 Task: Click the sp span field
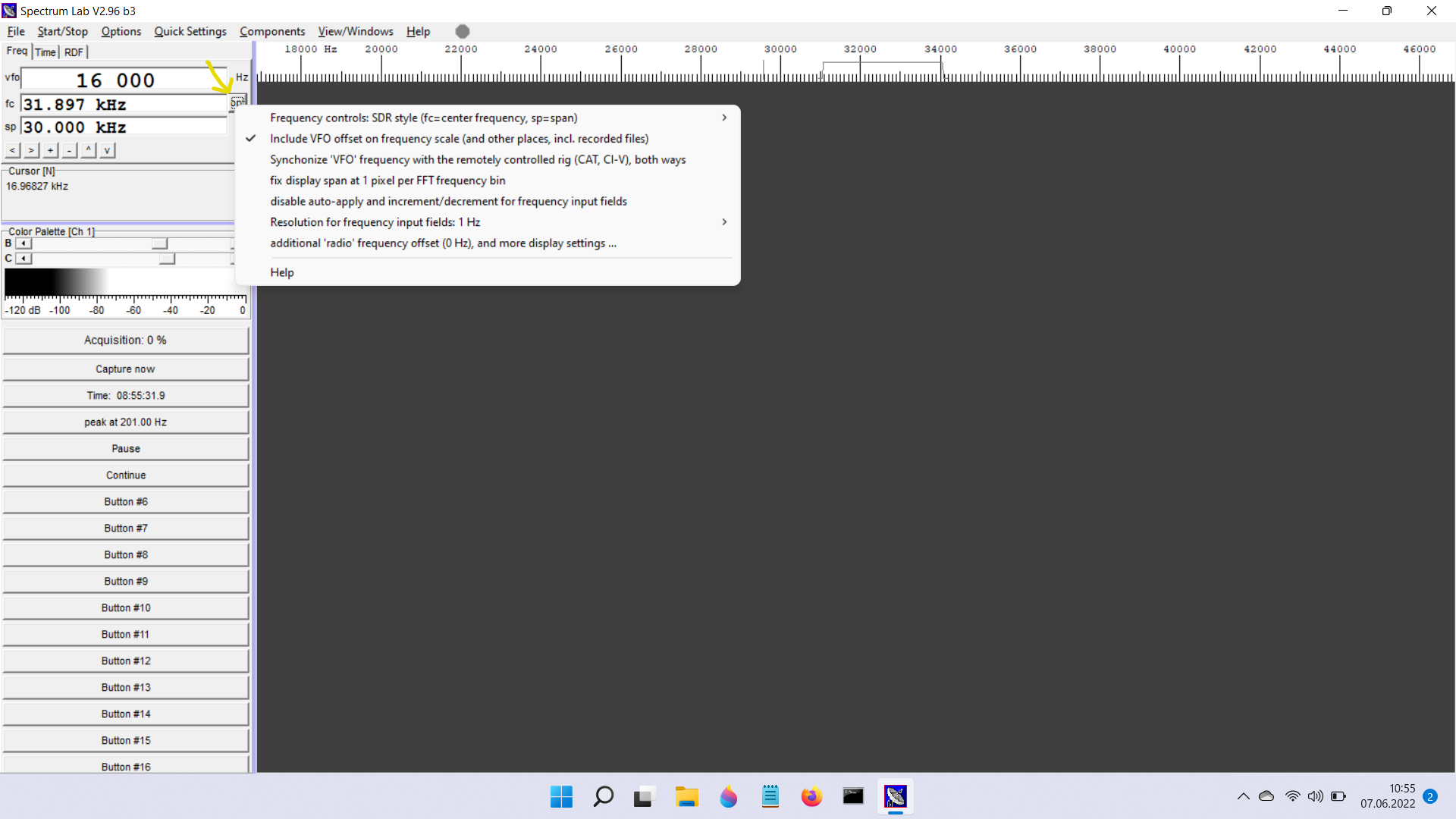click(x=124, y=127)
